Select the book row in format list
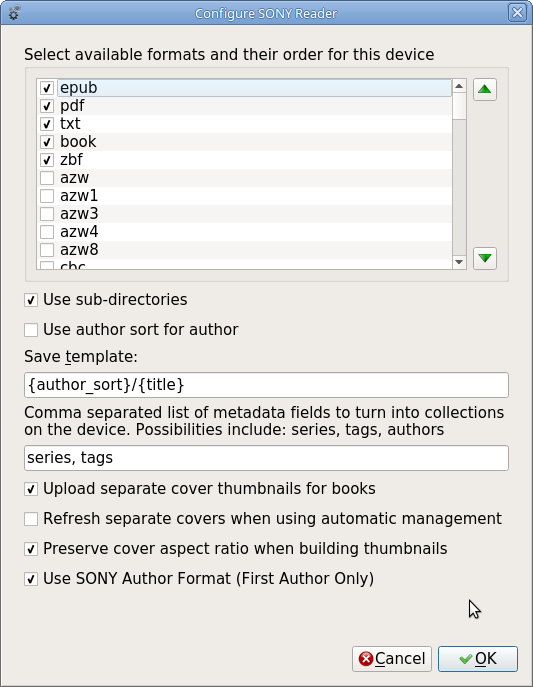 pos(244,142)
